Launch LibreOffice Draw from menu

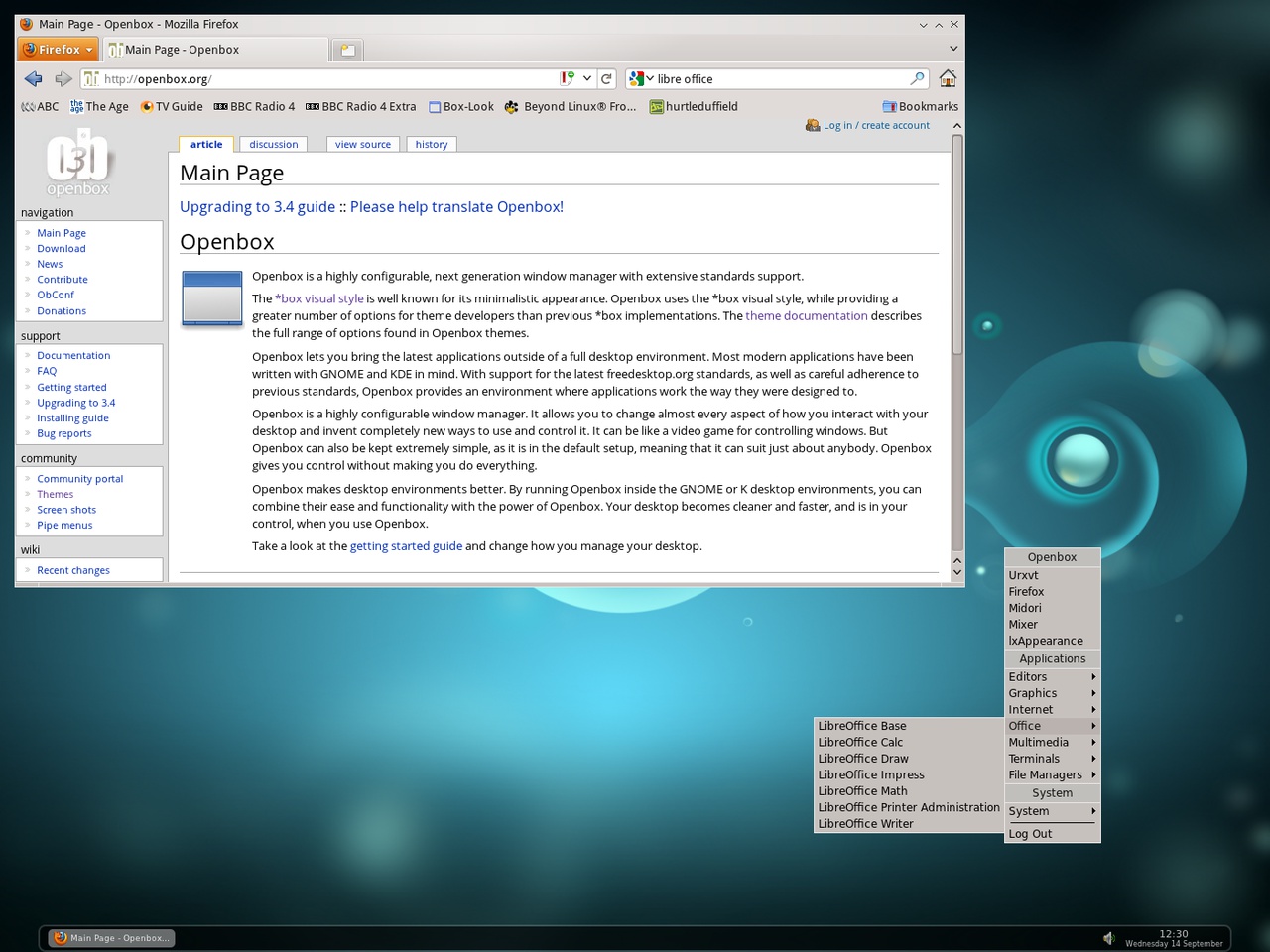point(909,759)
